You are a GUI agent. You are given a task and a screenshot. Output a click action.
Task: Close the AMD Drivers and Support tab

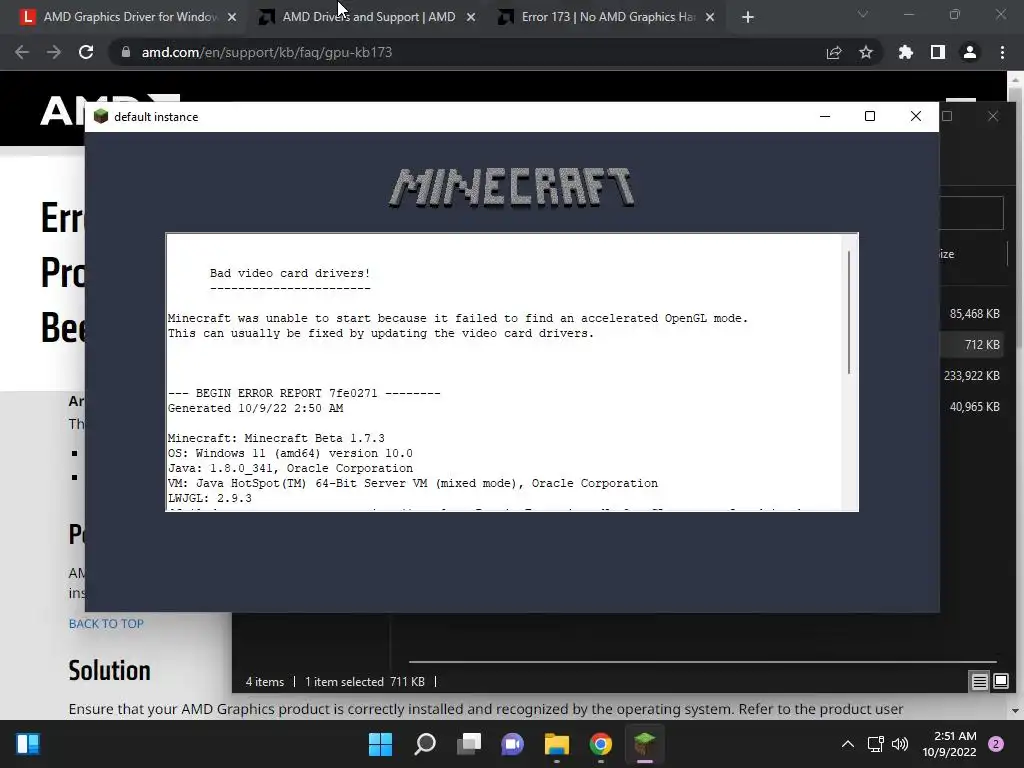tap(471, 17)
